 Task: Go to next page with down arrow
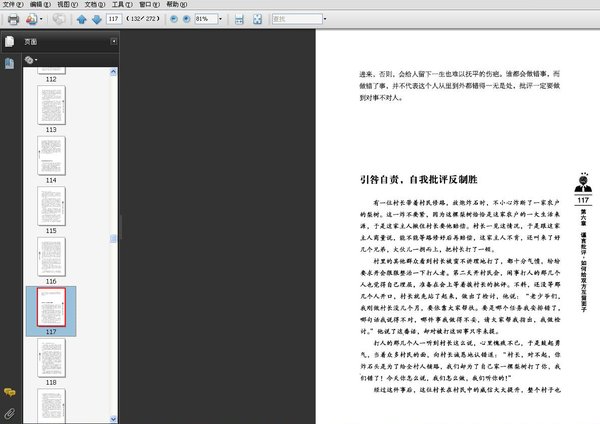97,19
